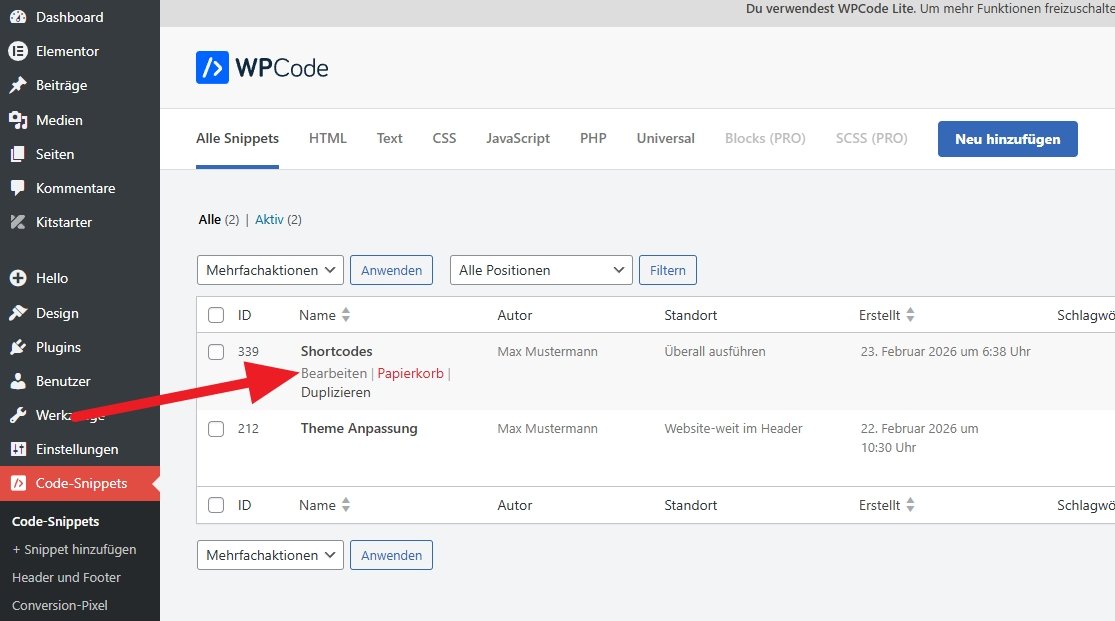Image resolution: width=1115 pixels, height=621 pixels.
Task: Check the Shortcodes snippet row checkbox
Action: pos(216,352)
